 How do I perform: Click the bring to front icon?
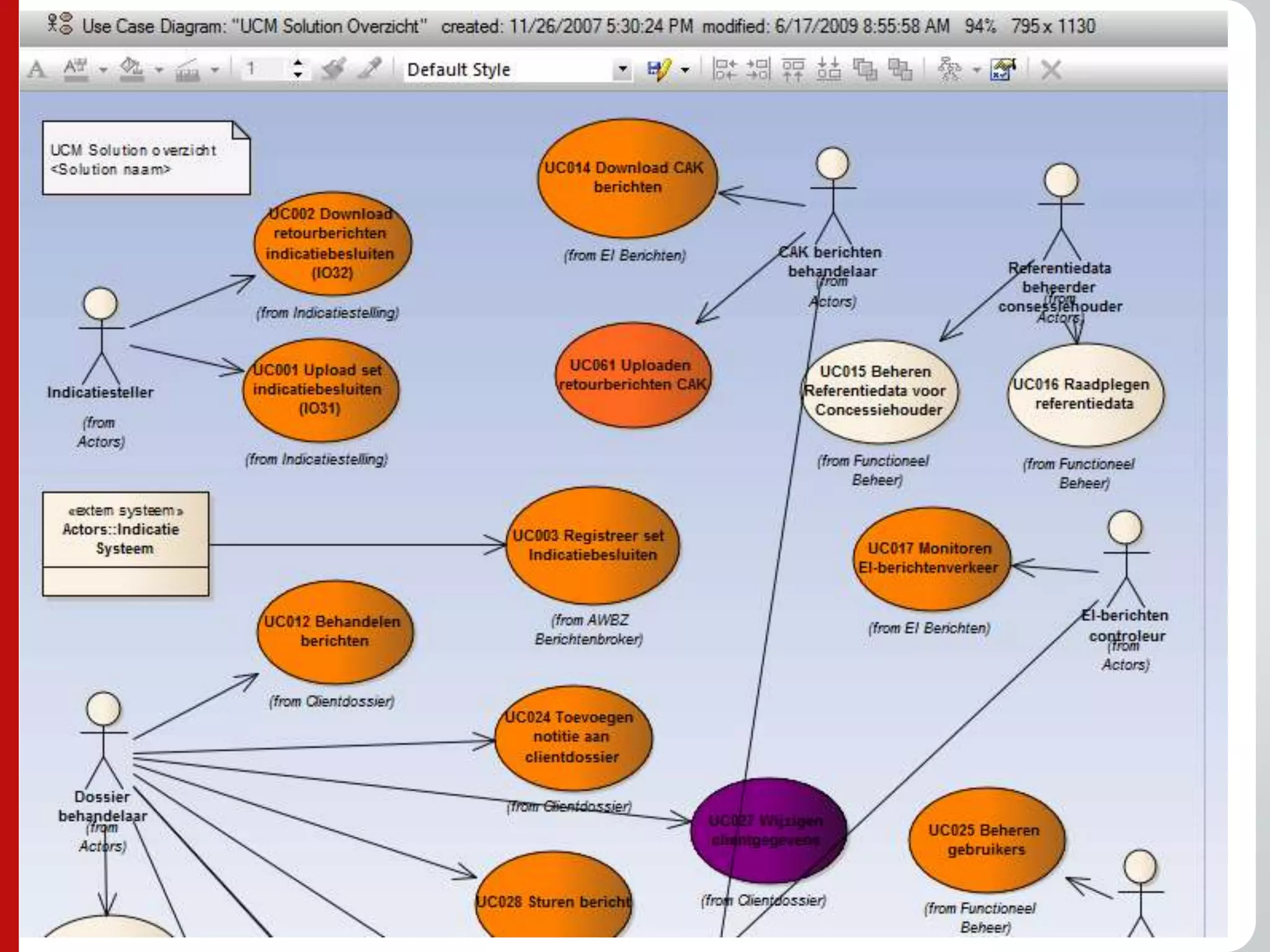pos(864,69)
